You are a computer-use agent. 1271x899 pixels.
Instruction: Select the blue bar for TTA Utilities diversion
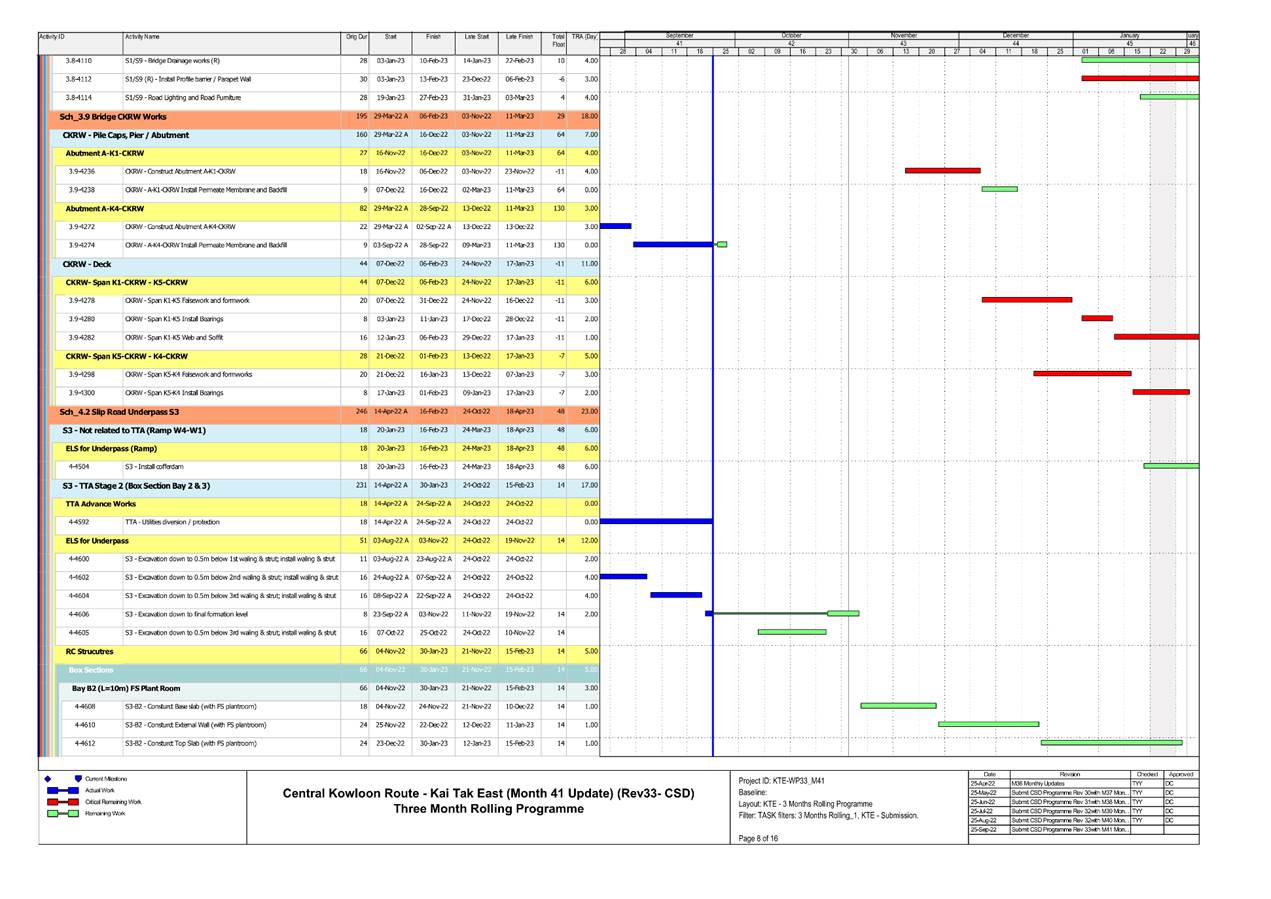tap(660, 522)
